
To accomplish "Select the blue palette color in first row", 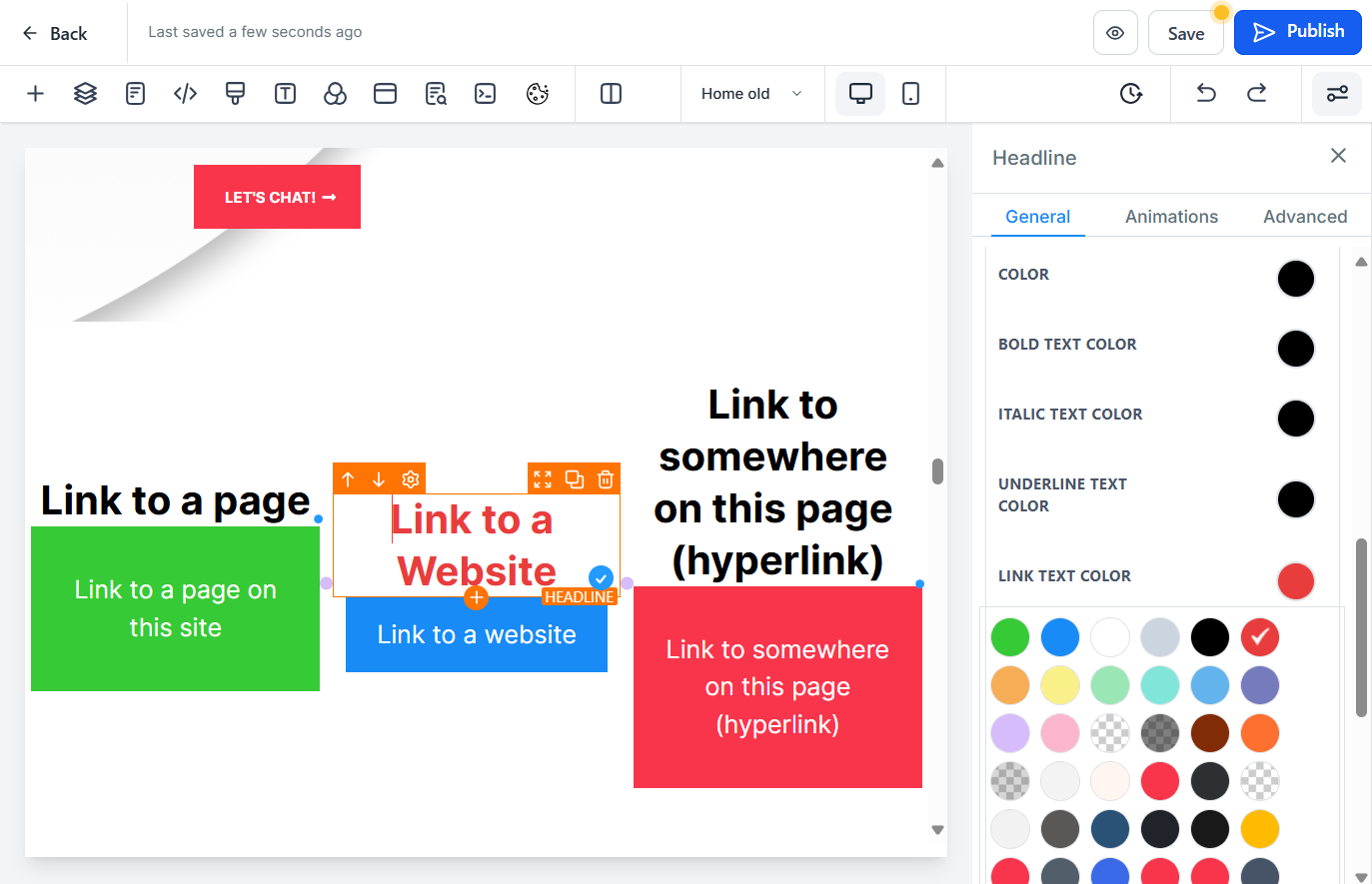I will coord(1060,637).
